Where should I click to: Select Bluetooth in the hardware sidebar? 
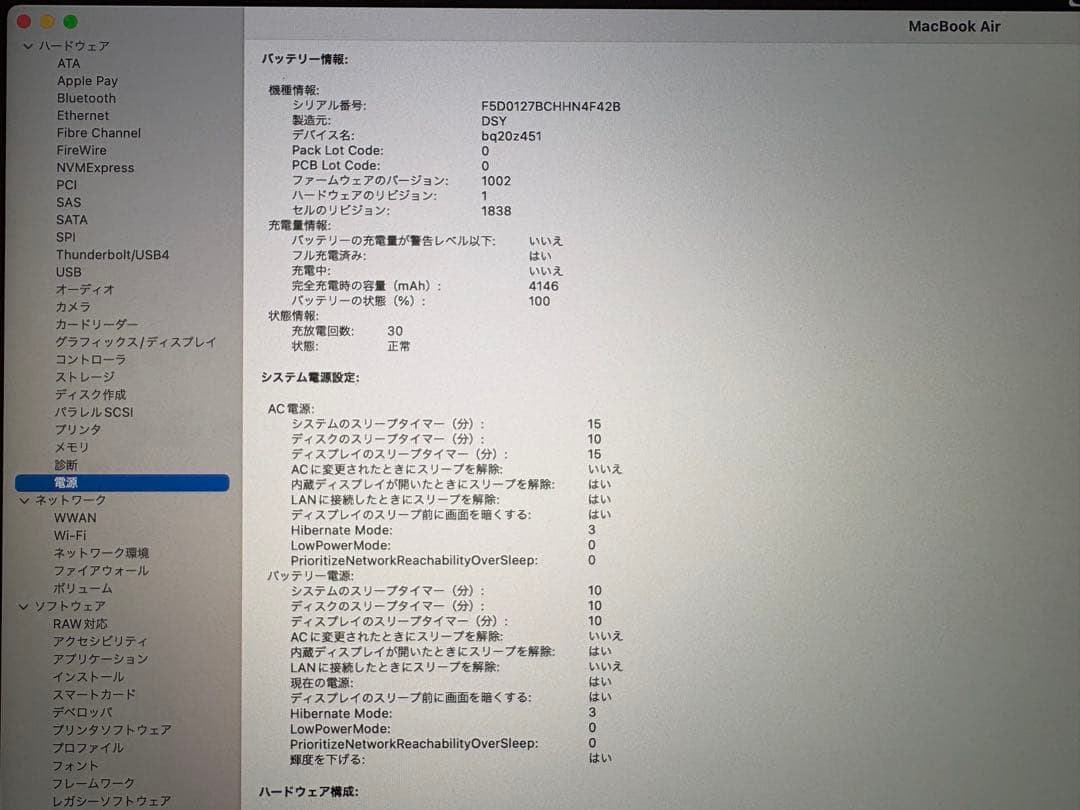pos(86,98)
